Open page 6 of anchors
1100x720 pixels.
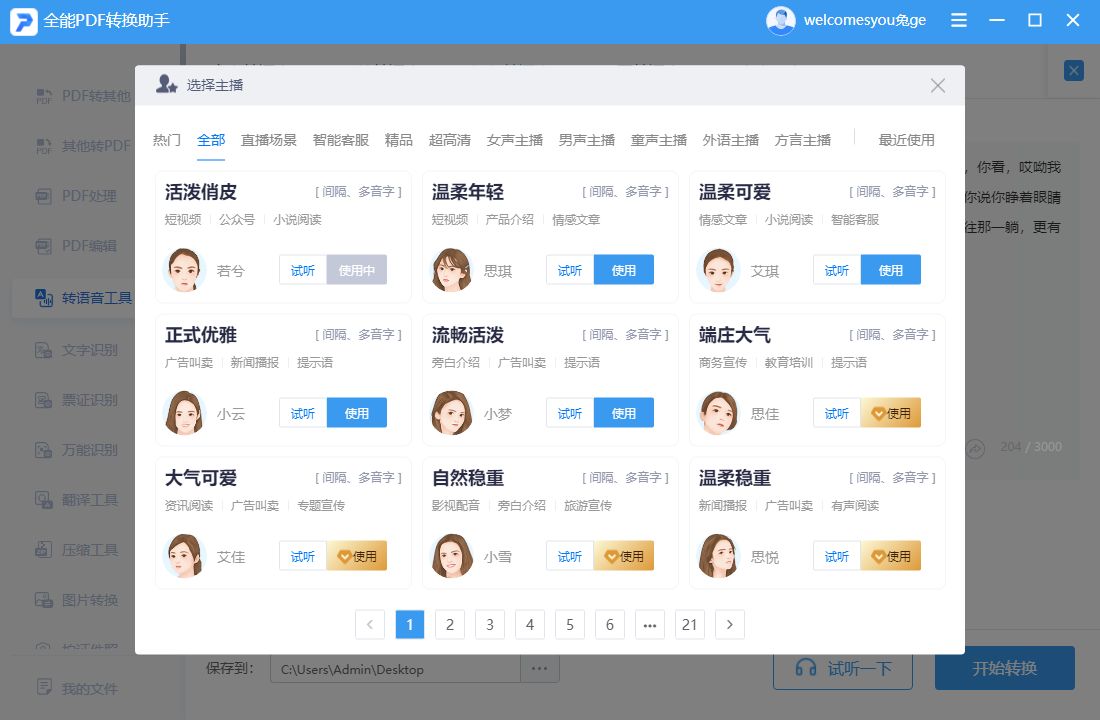pos(610,625)
